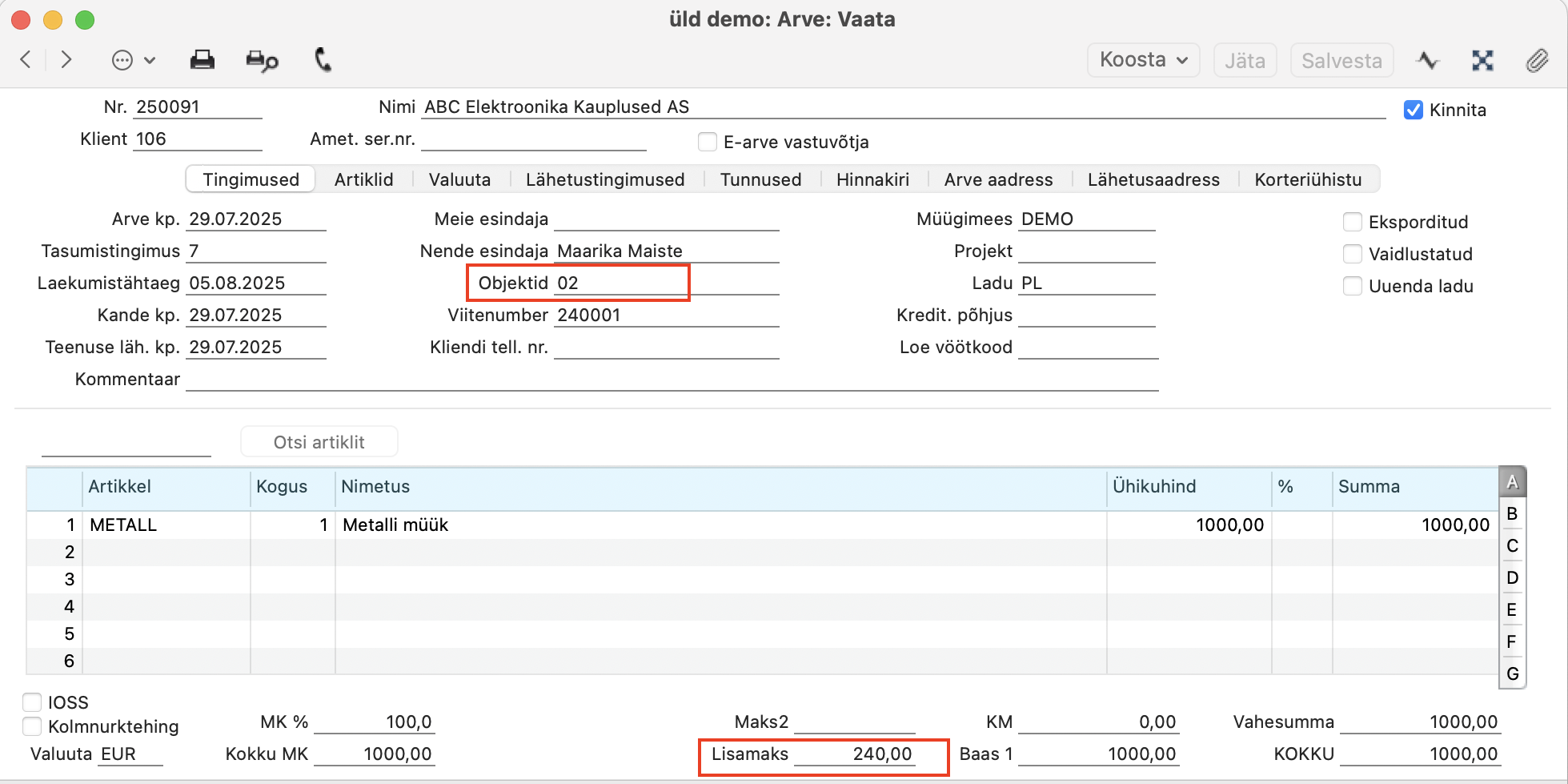Click the Valuuta field with EUR
1568x784 pixels.
(130, 754)
